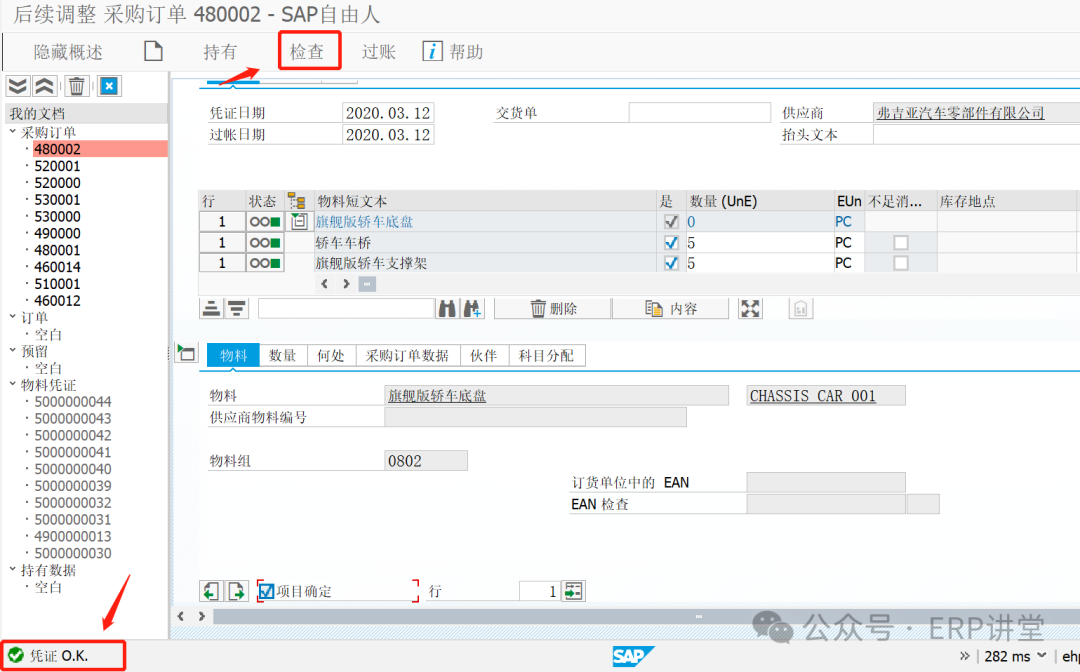Click the trash icon in overview toolbar
The height and width of the screenshot is (672, 1080).
tap(76, 86)
